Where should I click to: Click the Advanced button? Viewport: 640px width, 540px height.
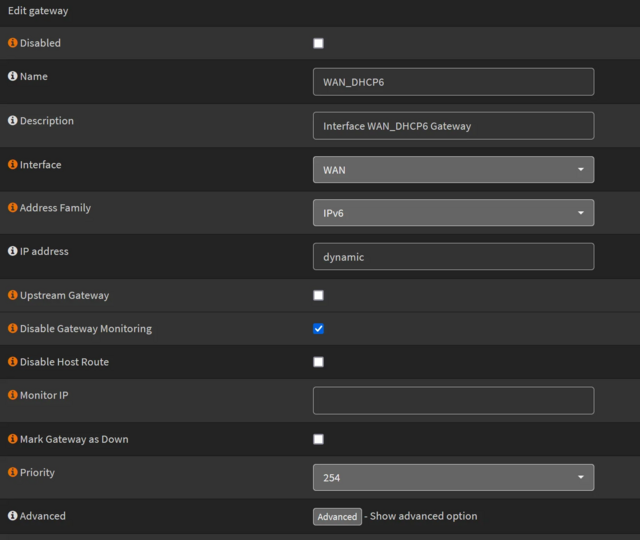pos(337,517)
